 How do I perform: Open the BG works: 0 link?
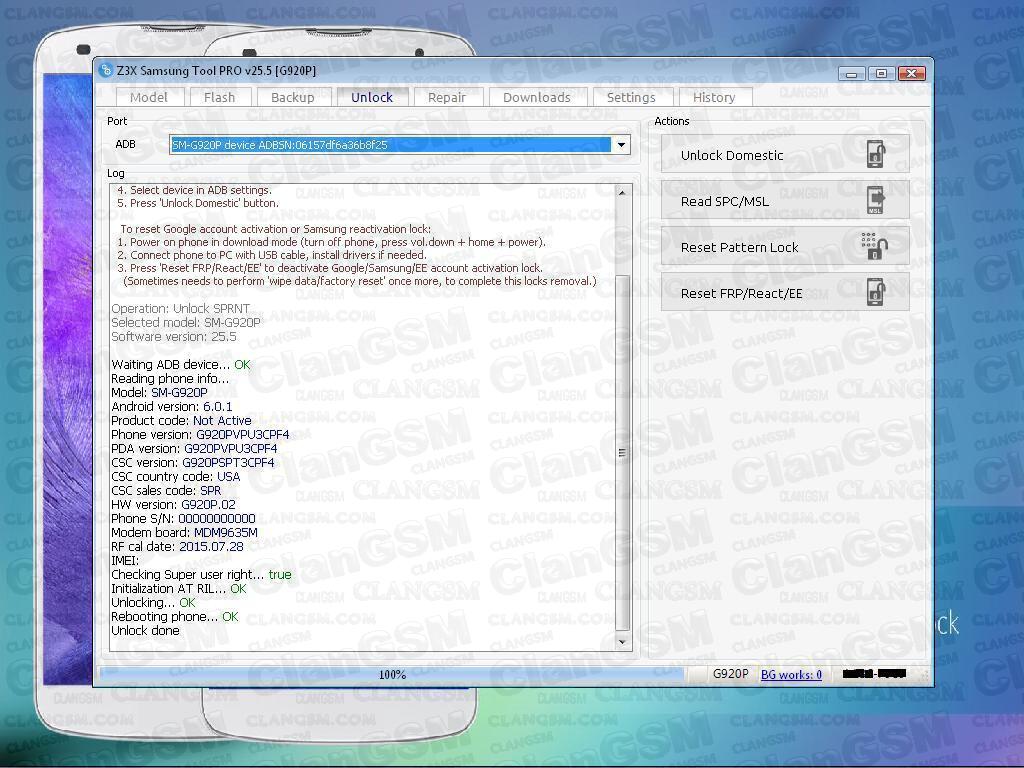click(x=792, y=675)
